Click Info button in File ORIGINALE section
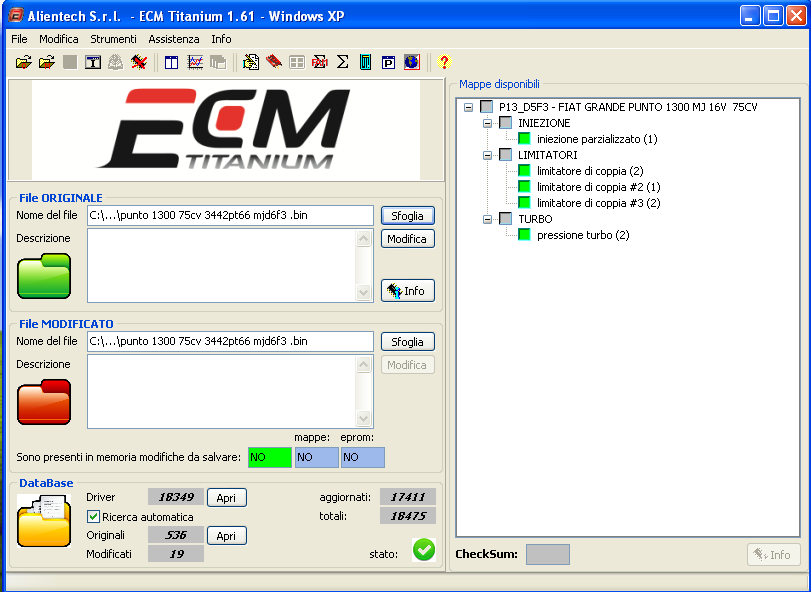Viewport: 811px width, 592px height. click(408, 291)
